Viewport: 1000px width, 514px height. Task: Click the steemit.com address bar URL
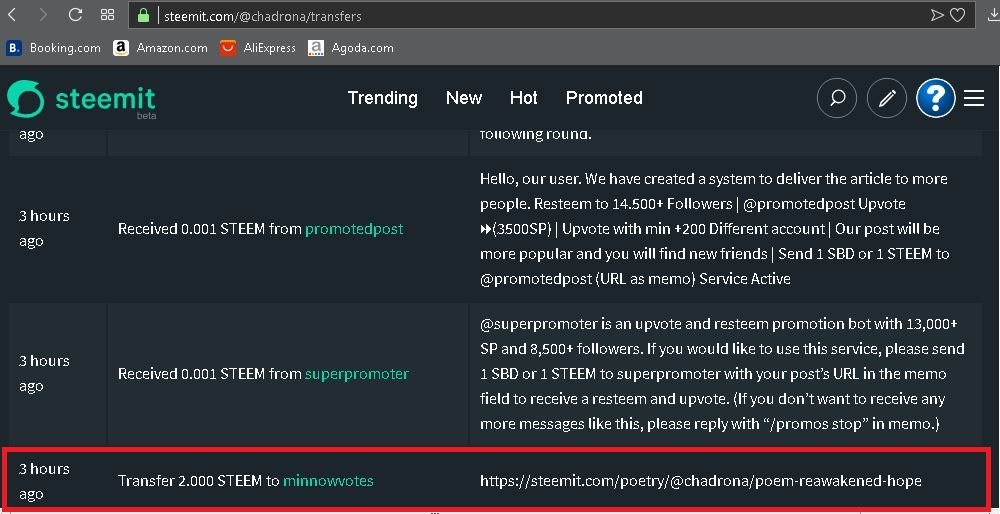[262, 16]
